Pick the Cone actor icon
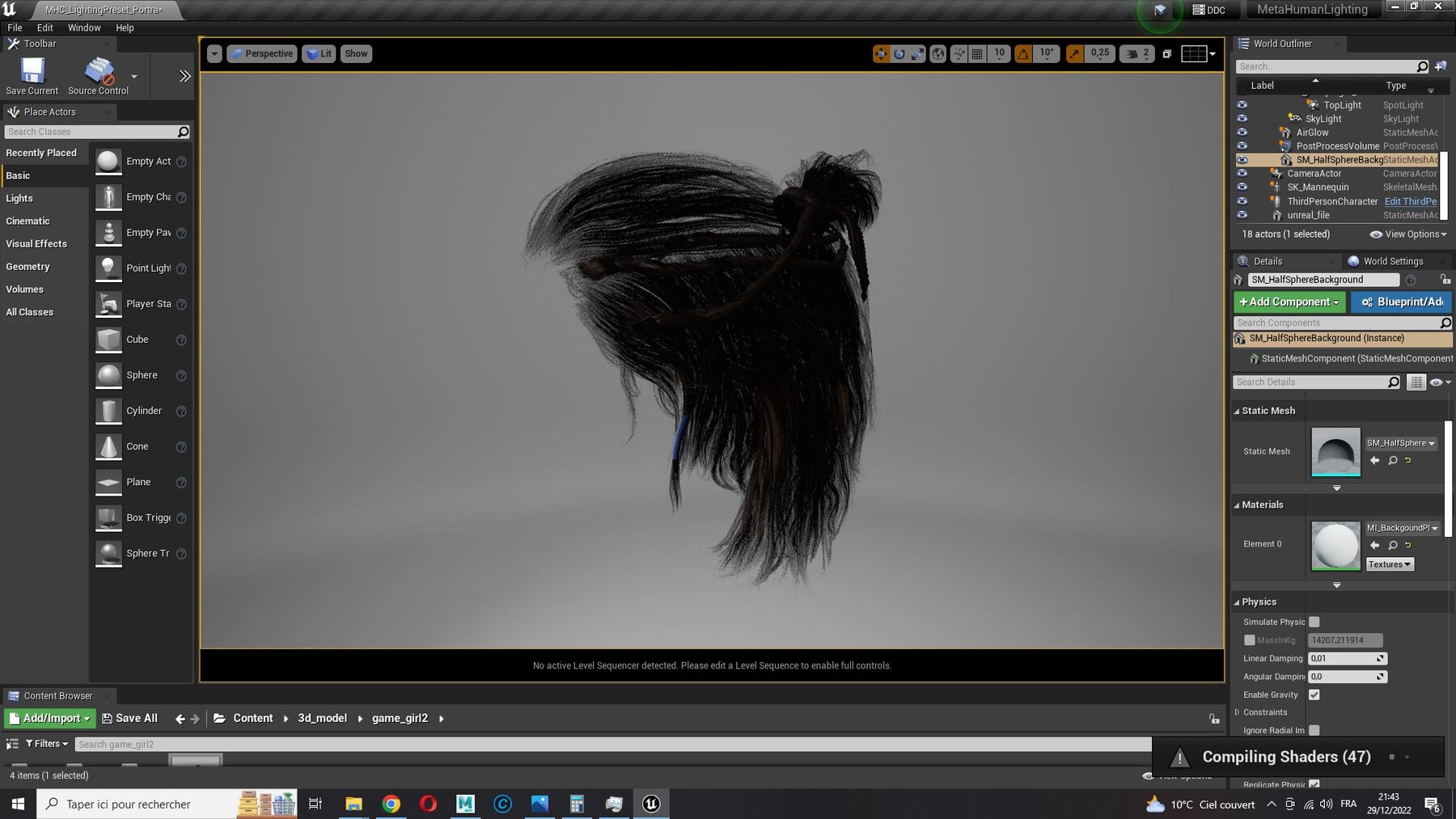Screen dimensions: 1456x819 pyautogui.click(x=108, y=446)
